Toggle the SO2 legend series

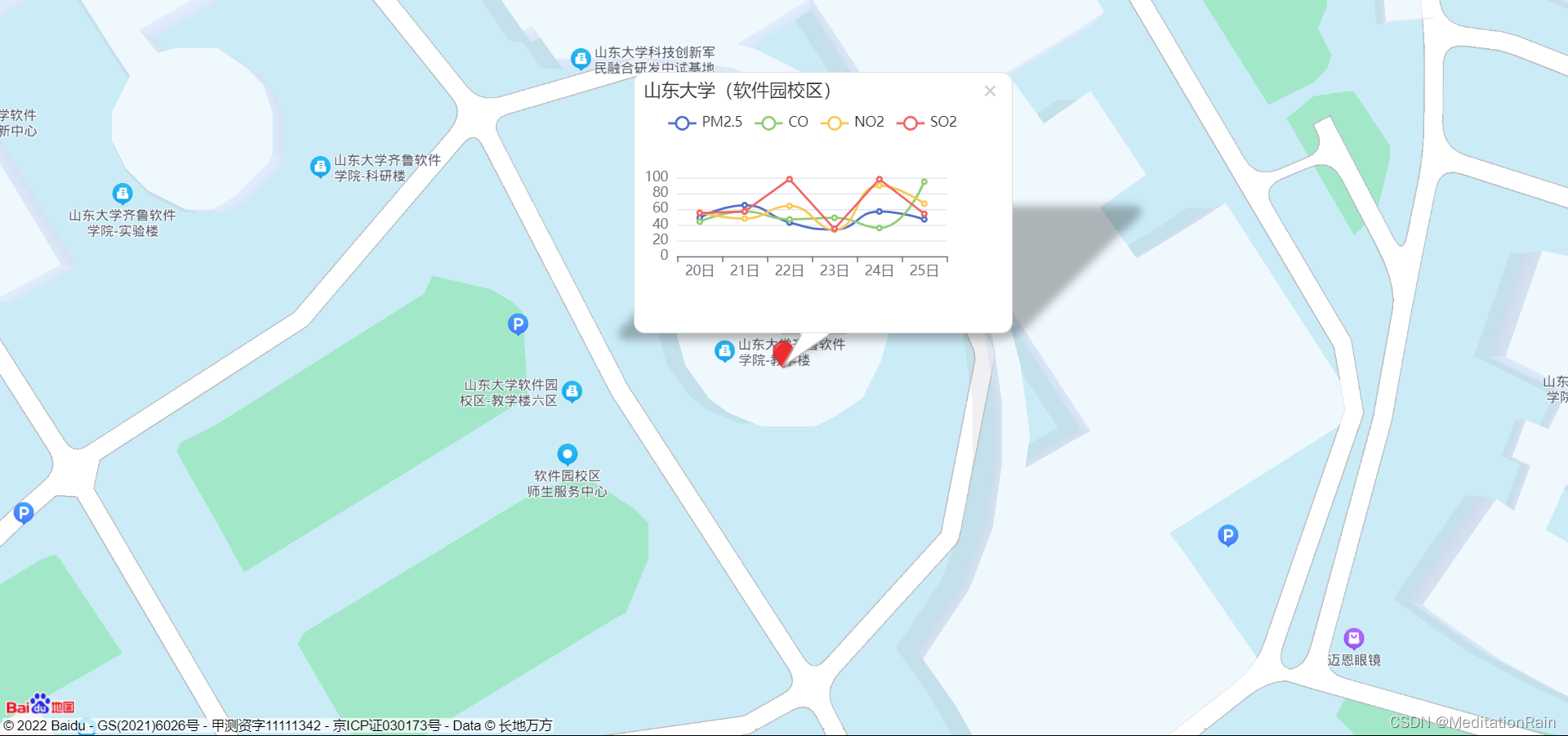coord(926,123)
